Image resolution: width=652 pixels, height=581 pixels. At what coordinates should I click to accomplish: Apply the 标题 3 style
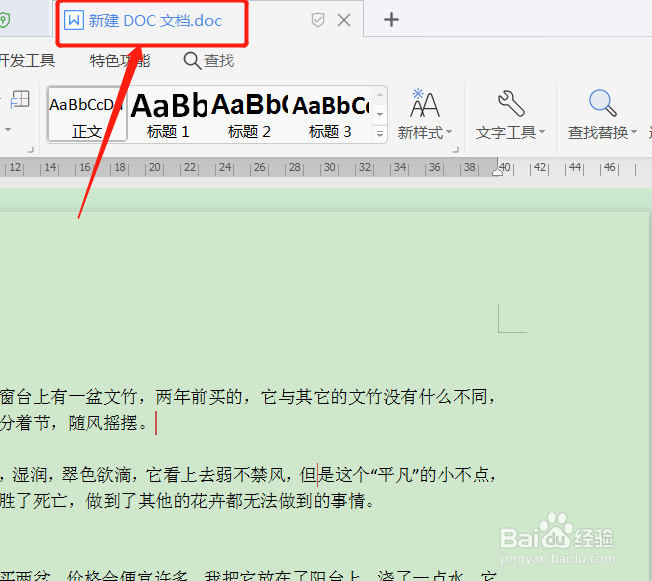(330, 114)
